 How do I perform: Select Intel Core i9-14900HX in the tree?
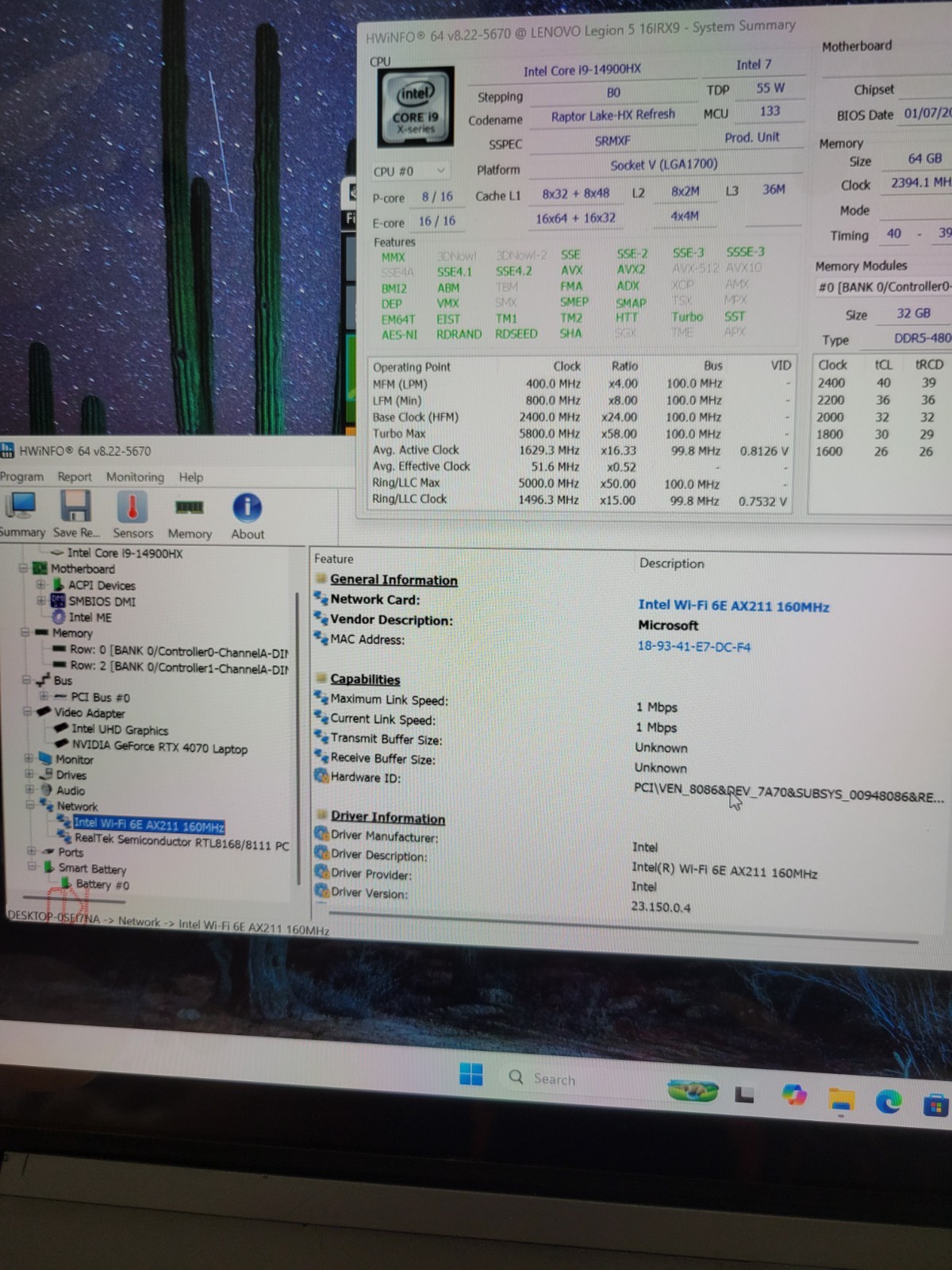pos(125,553)
